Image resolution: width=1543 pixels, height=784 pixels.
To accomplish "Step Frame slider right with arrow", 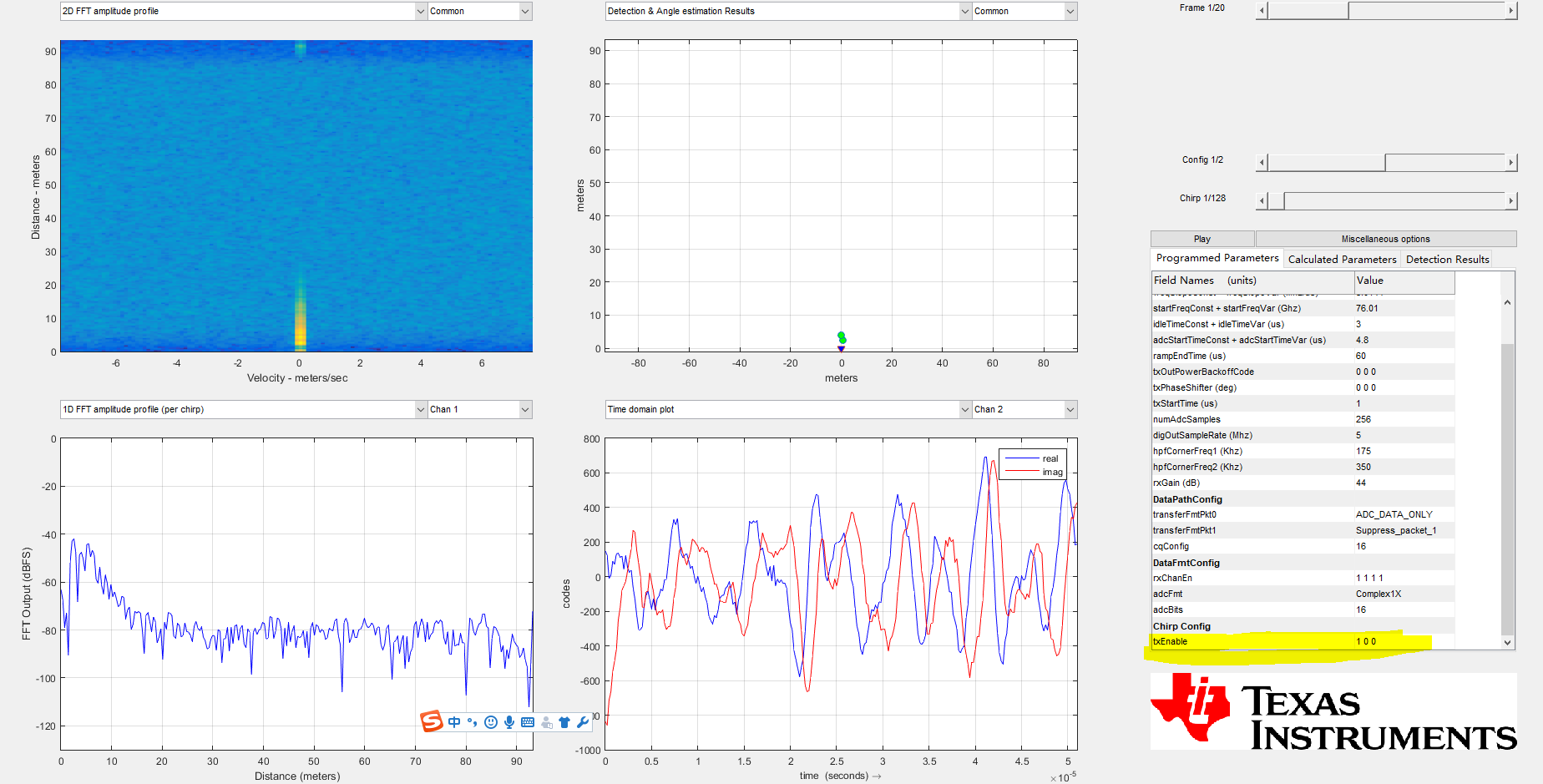I will (1510, 11).
